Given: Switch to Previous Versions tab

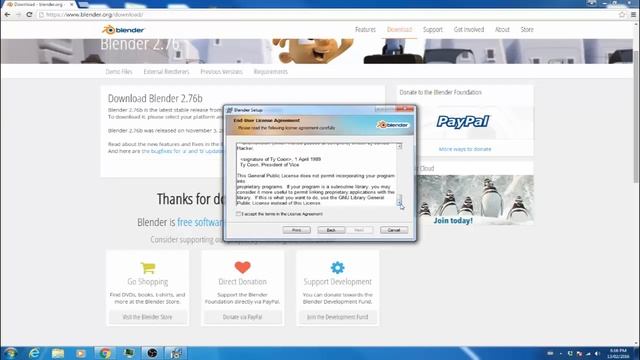Looking at the screenshot, I should pos(221,71).
